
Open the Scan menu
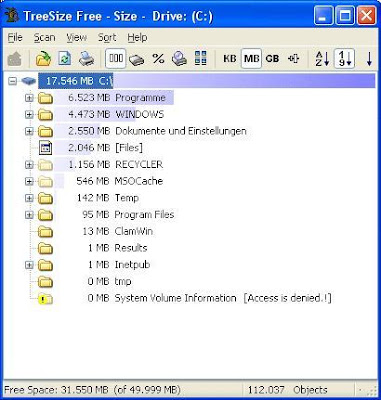pyautogui.click(x=44, y=38)
